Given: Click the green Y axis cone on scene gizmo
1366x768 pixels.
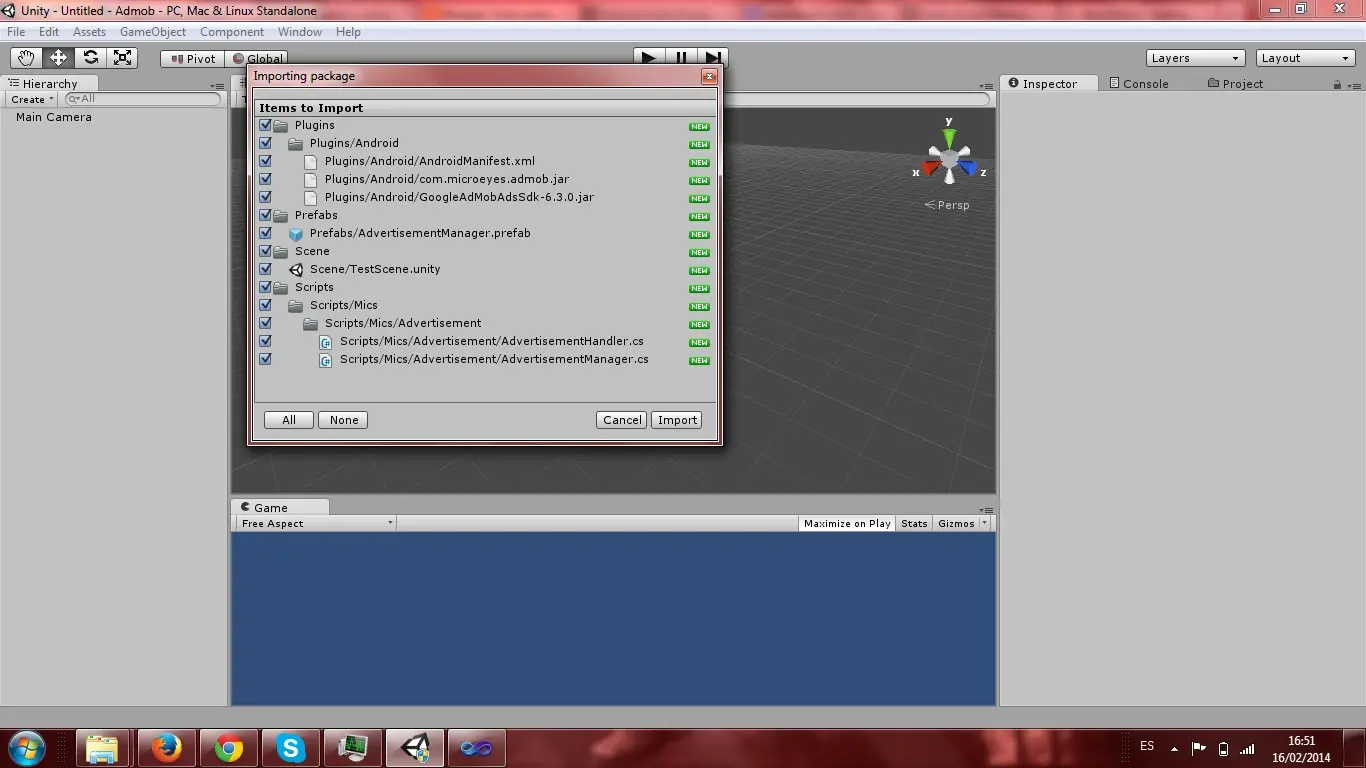Looking at the screenshot, I should click(x=949, y=138).
